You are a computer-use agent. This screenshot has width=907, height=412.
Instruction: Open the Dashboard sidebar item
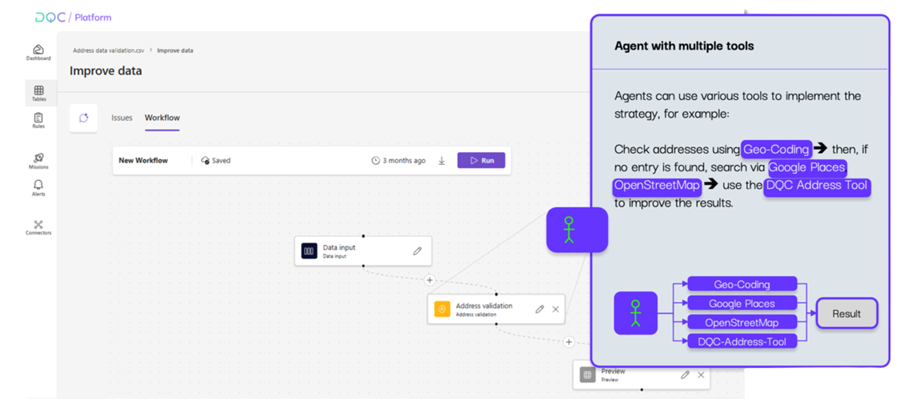tap(38, 52)
